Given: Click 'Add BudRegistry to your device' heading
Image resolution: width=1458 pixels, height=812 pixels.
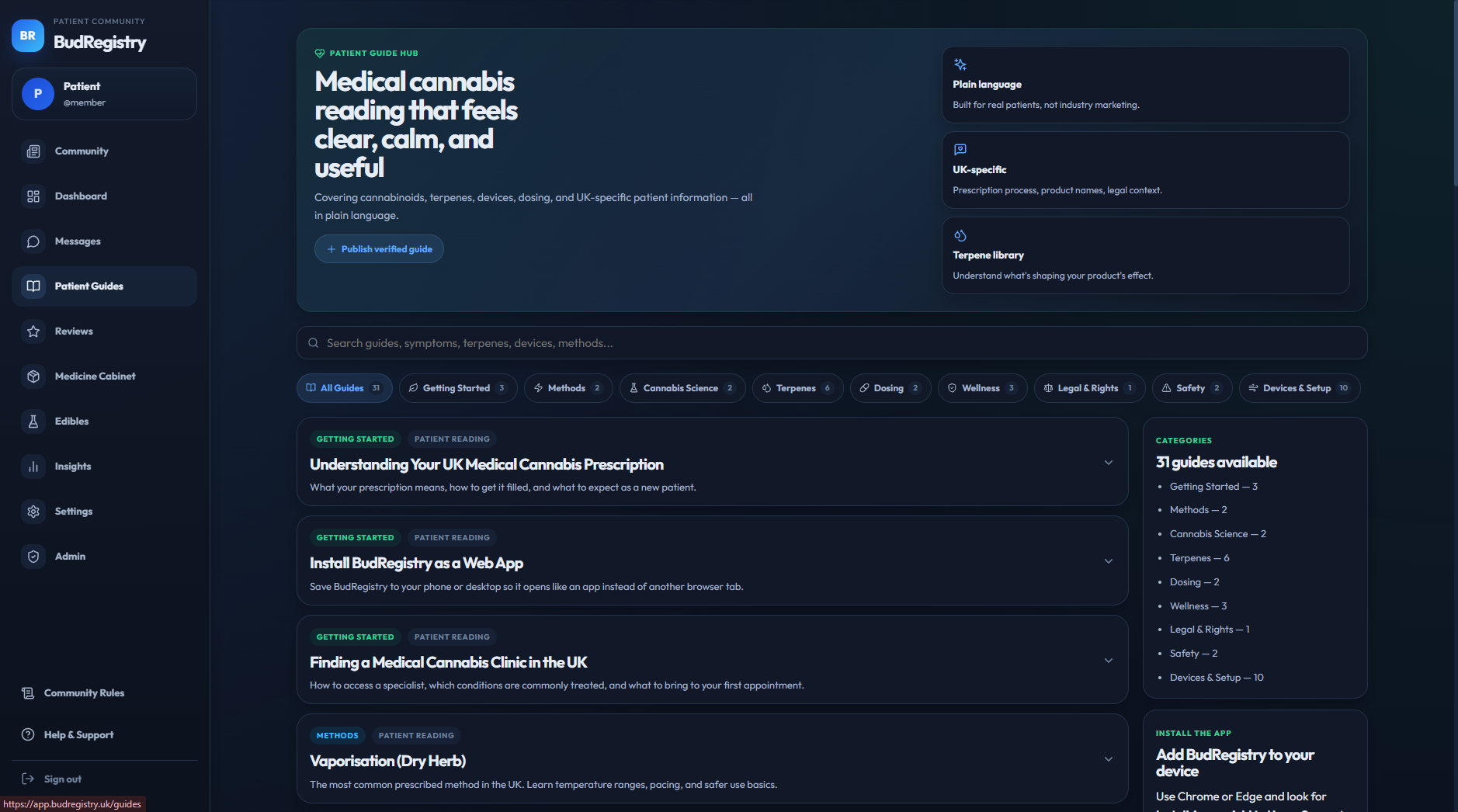Looking at the screenshot, I should tap(1234, 763).
